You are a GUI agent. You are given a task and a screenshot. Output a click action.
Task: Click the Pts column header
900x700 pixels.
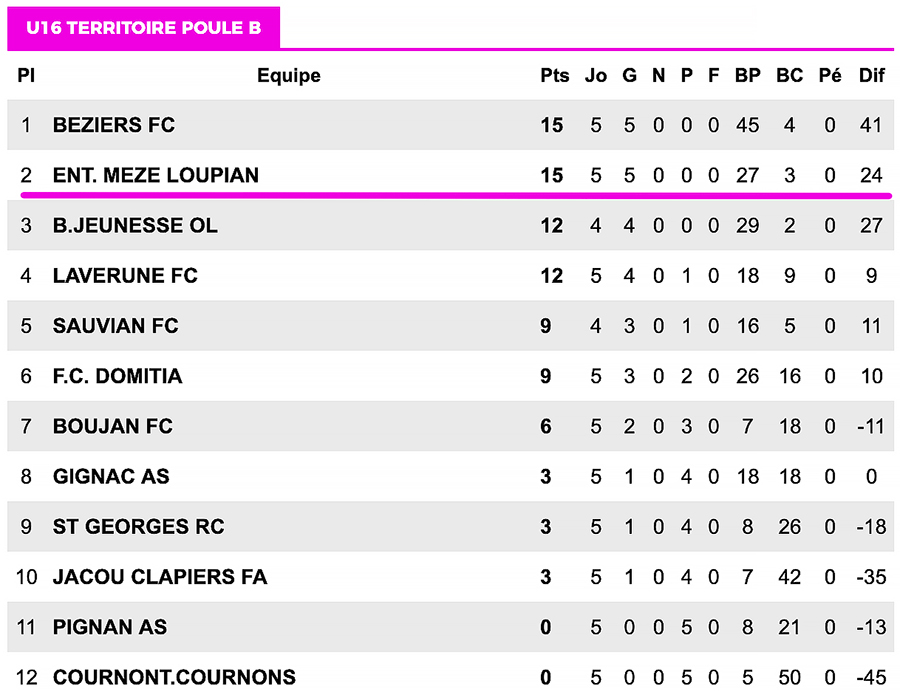tap(554, 75)
